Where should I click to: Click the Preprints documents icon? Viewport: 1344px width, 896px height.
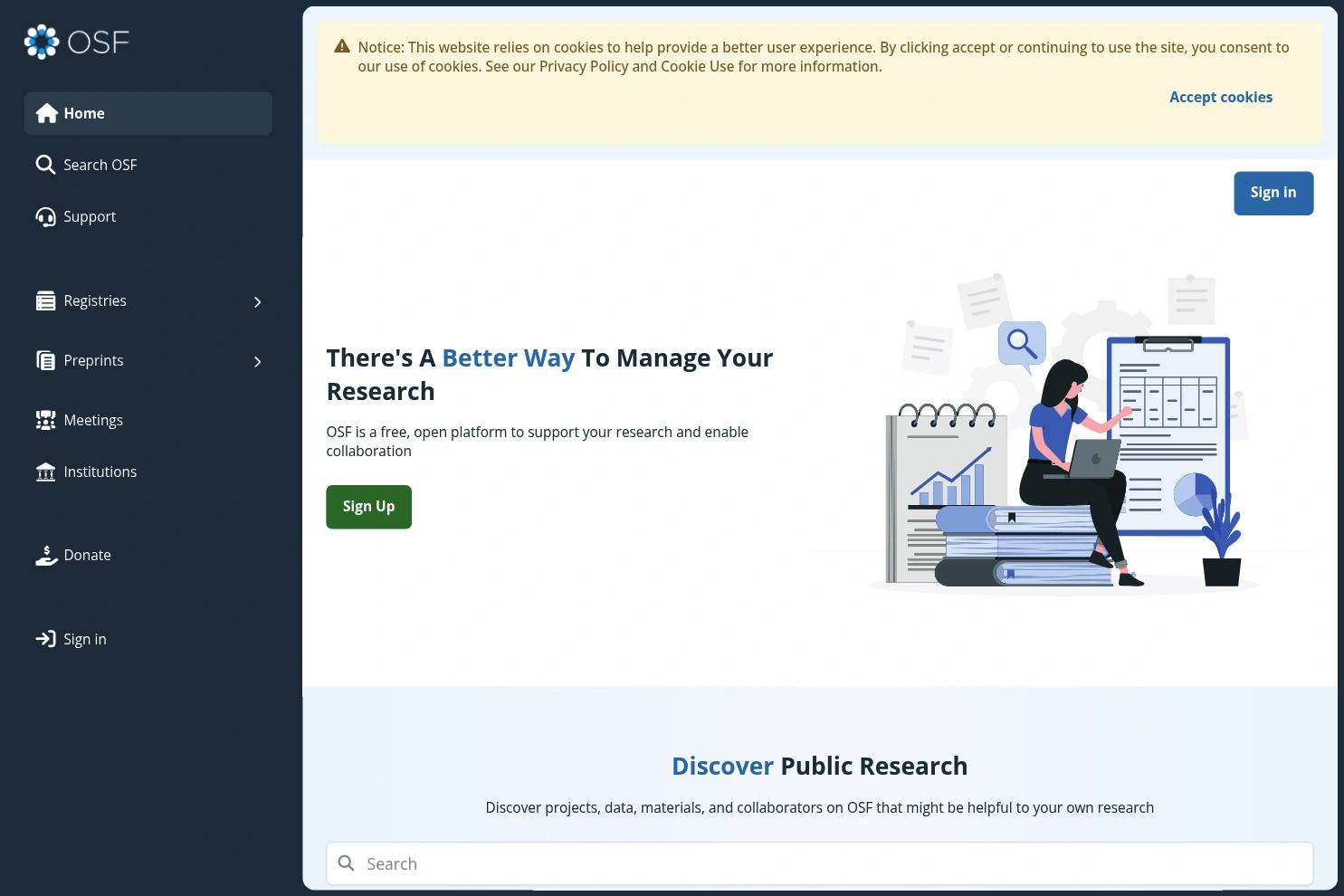point(45,360)
